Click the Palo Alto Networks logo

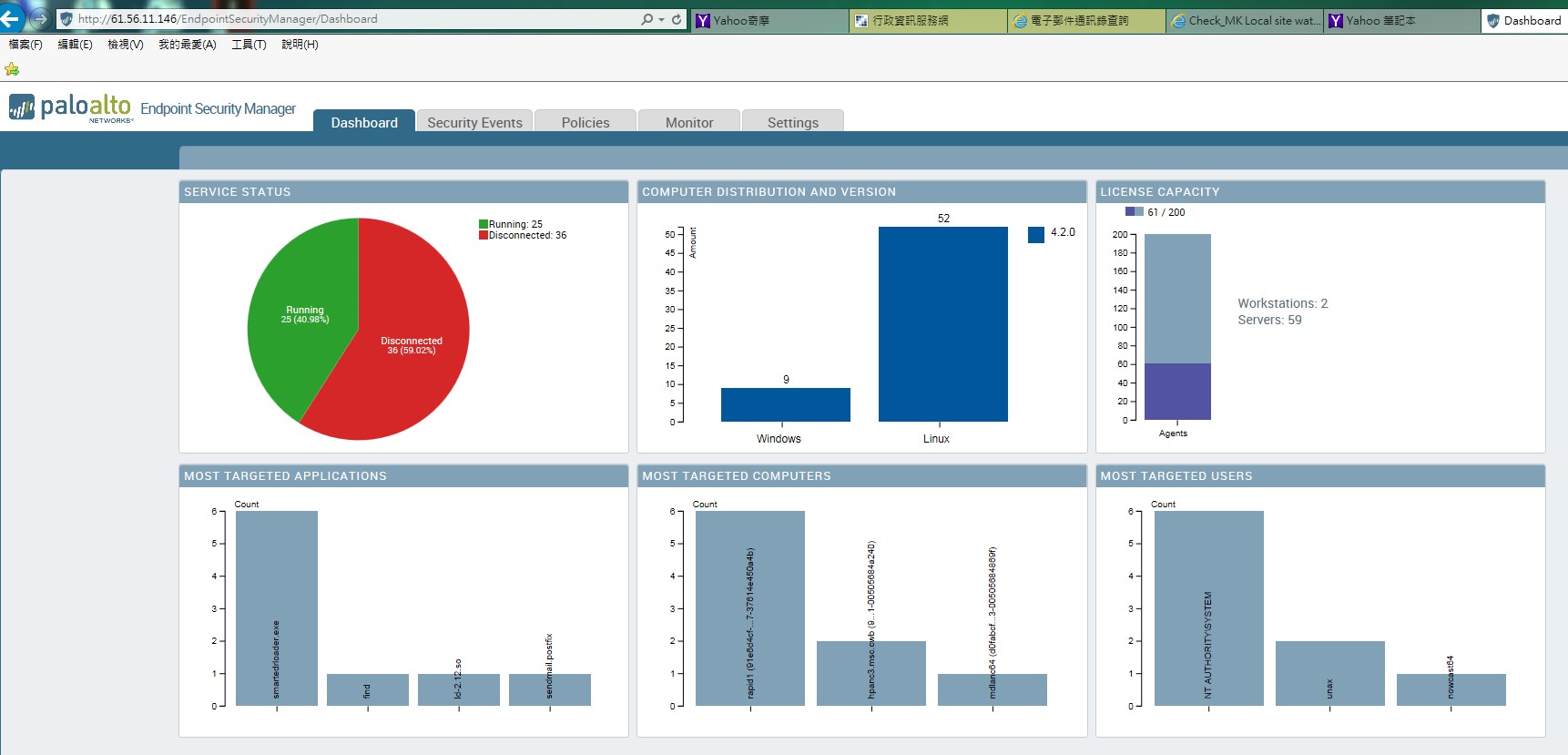(71, 107)
